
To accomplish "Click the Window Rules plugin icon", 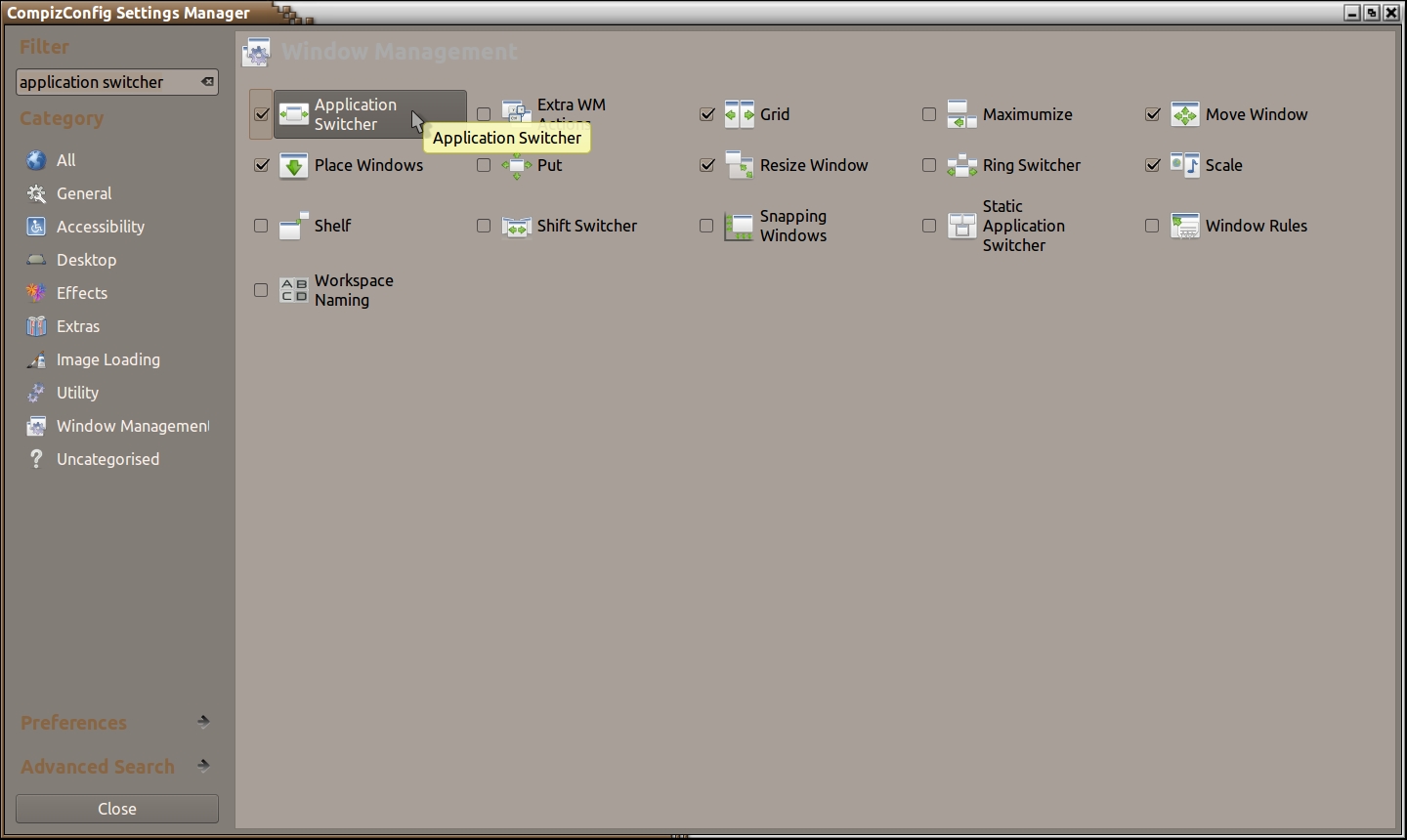I will coord(1185,226).
